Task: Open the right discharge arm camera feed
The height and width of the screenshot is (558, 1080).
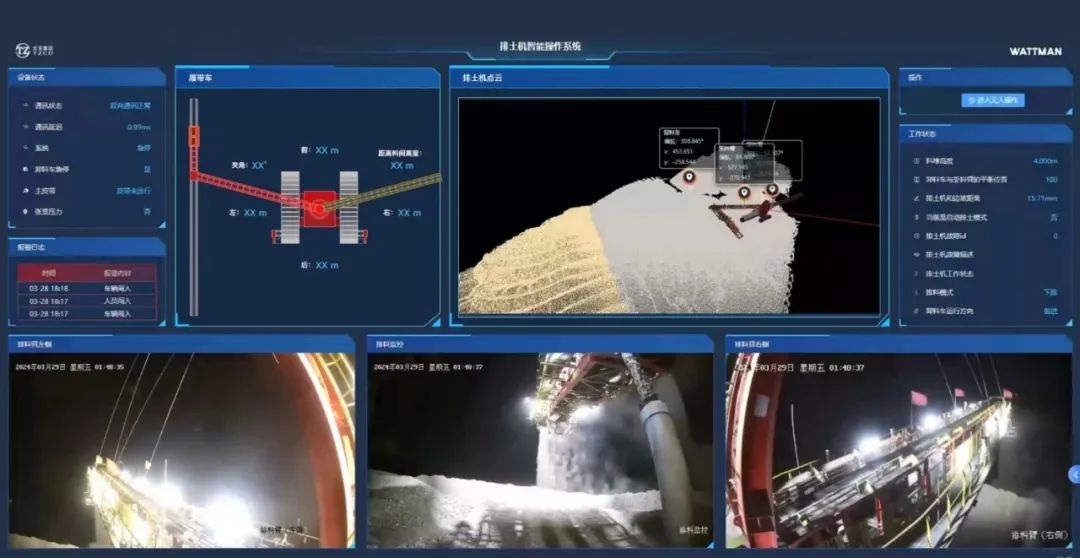Action: (897, 450)
